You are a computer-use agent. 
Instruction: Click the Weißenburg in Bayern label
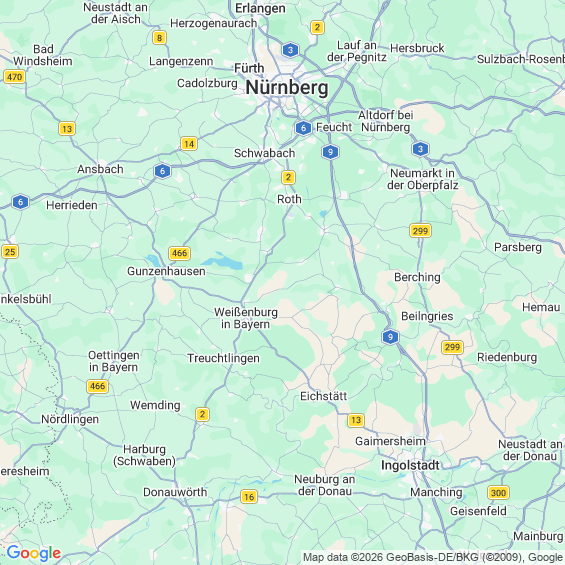click(246, 318)
